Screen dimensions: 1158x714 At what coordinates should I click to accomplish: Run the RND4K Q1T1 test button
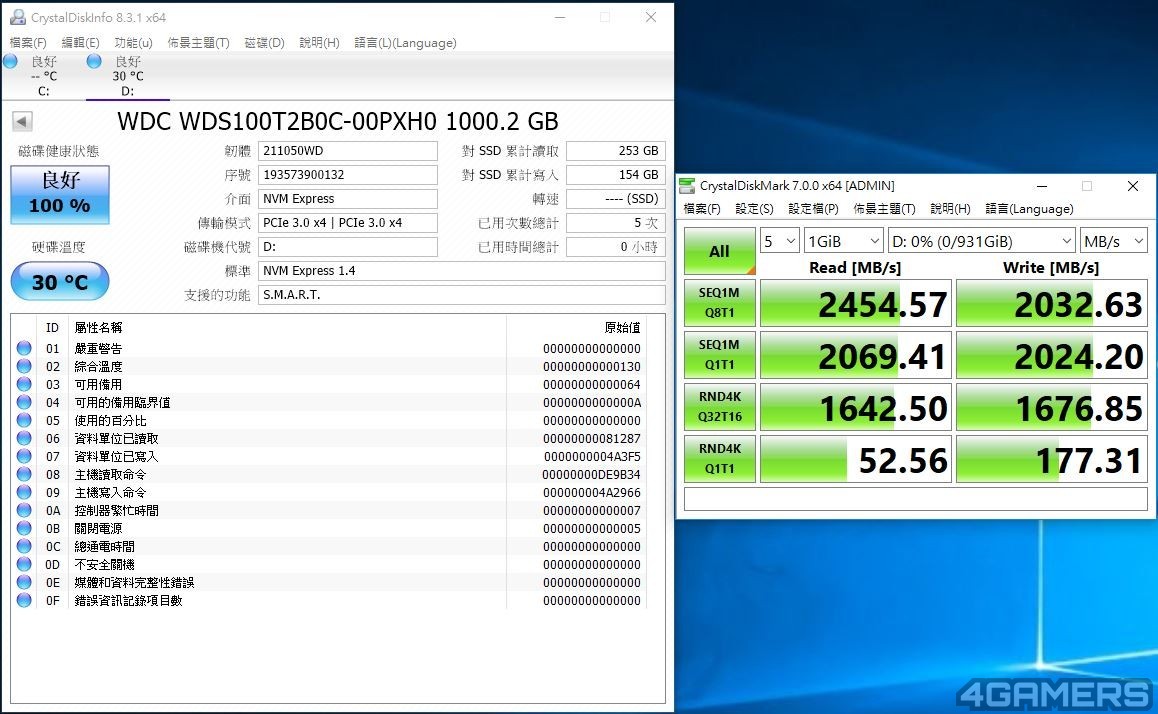(x=719, y=459)
